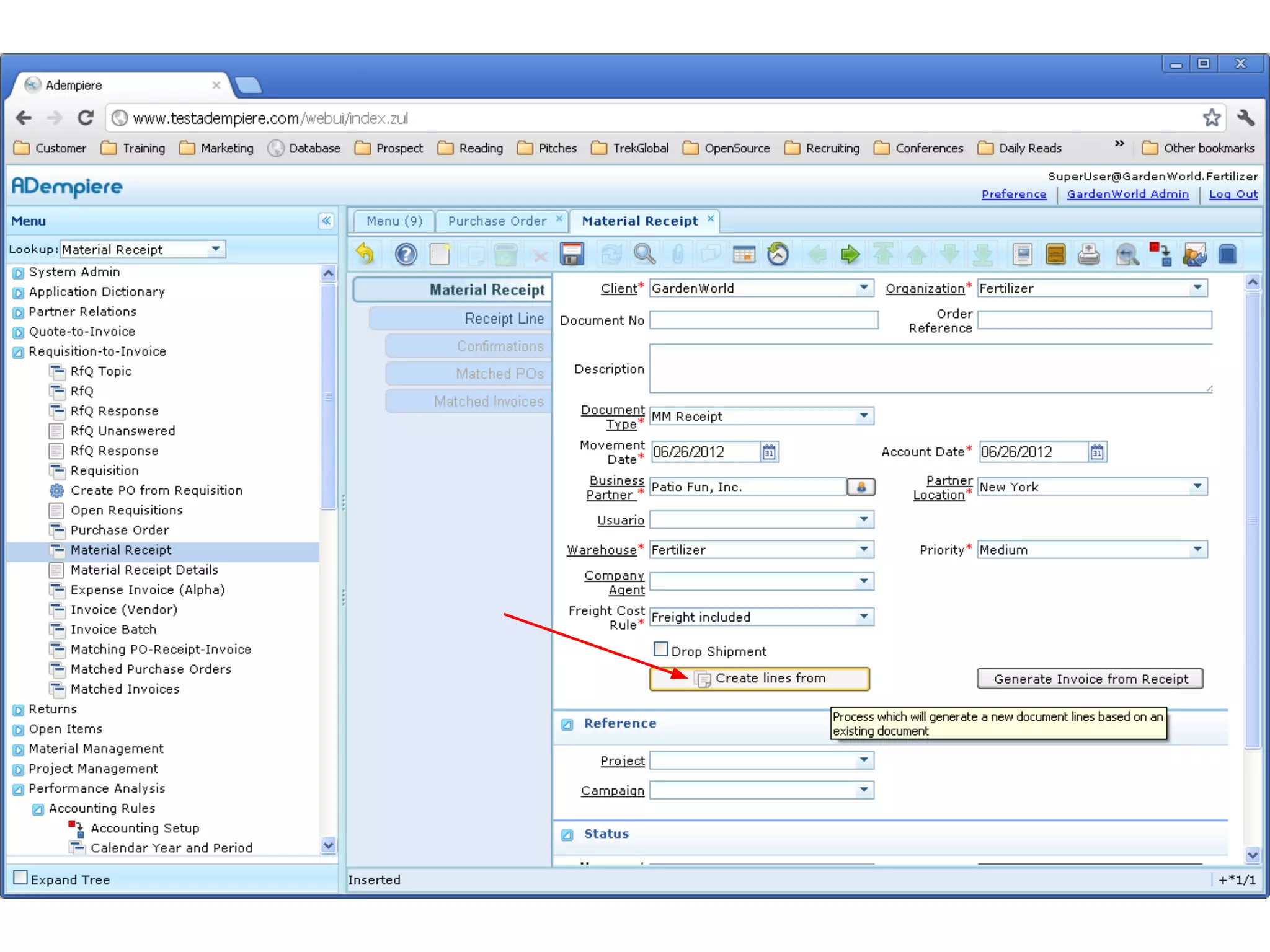This screenshot has height=952, width=1270.
Task: Click the Save floppy disk icon
Action: (x=572, y=254)
